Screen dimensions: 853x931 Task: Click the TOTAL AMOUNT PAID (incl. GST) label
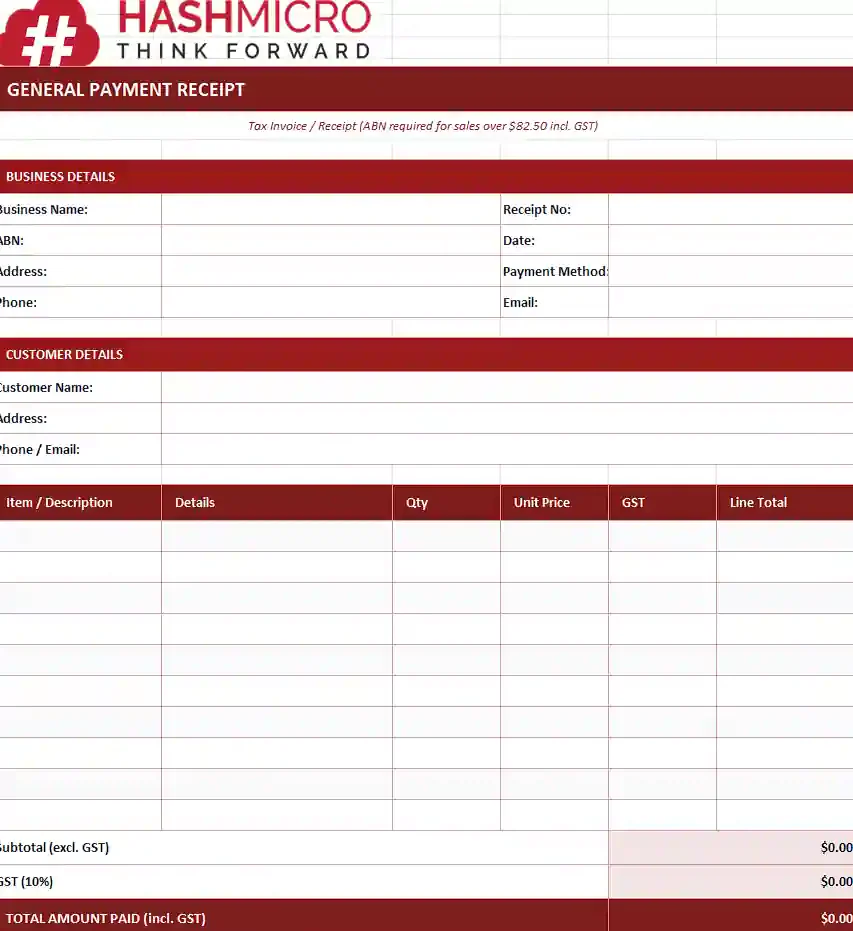point(106,919)
